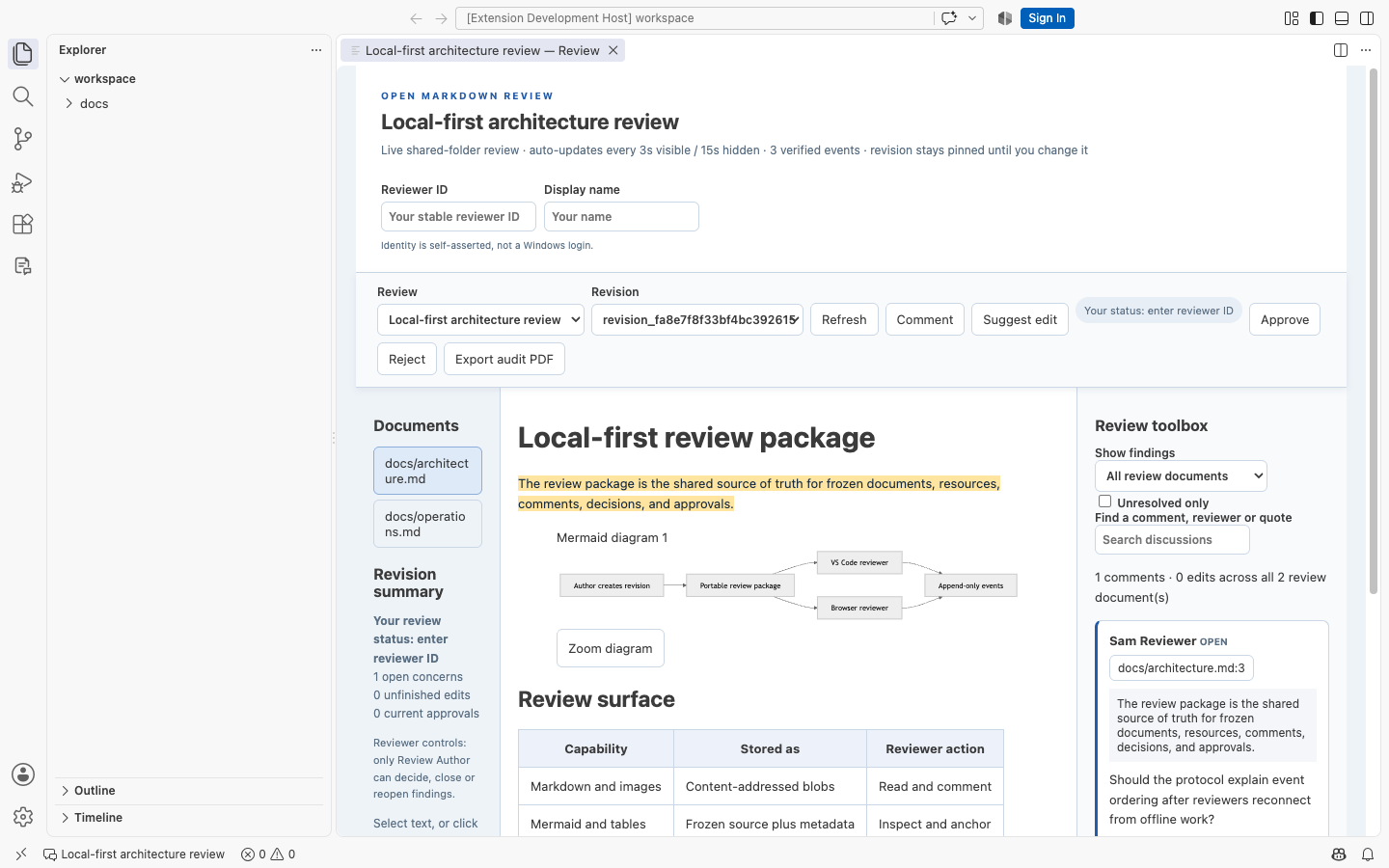Image resolution: width=1389 pixels, height=868 pixels.
Task: Split the editor to the right
Action: click(1341, 50)
